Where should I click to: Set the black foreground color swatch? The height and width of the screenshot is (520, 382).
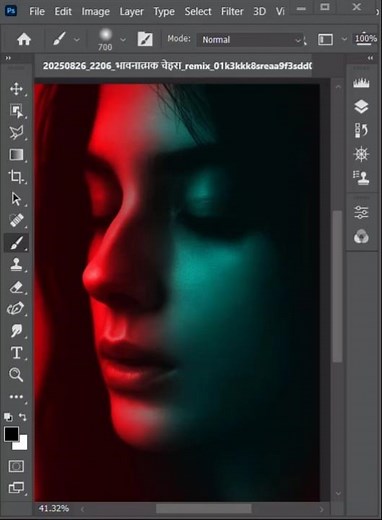coord(11,434)
